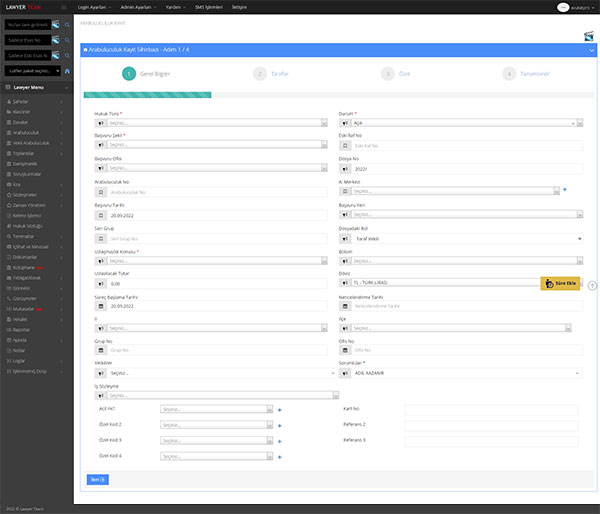Click the search icon beside 'Sadece Eski Esas No' box
Screen dimensions: 600x514
(x=67, y=55)
